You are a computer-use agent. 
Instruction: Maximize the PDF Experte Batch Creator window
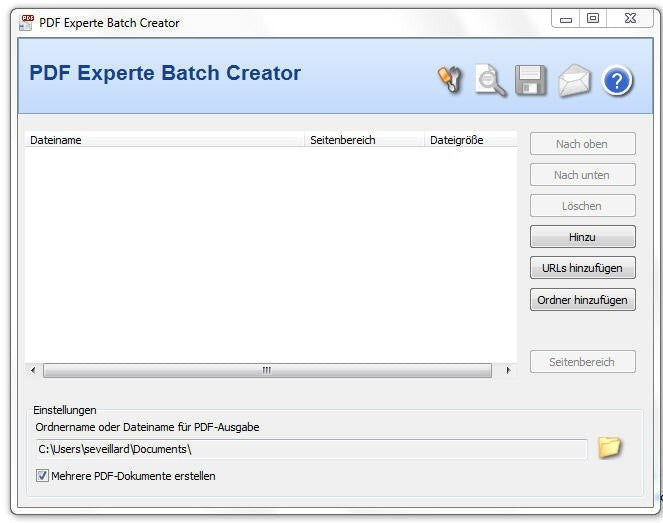pos(593,19)
